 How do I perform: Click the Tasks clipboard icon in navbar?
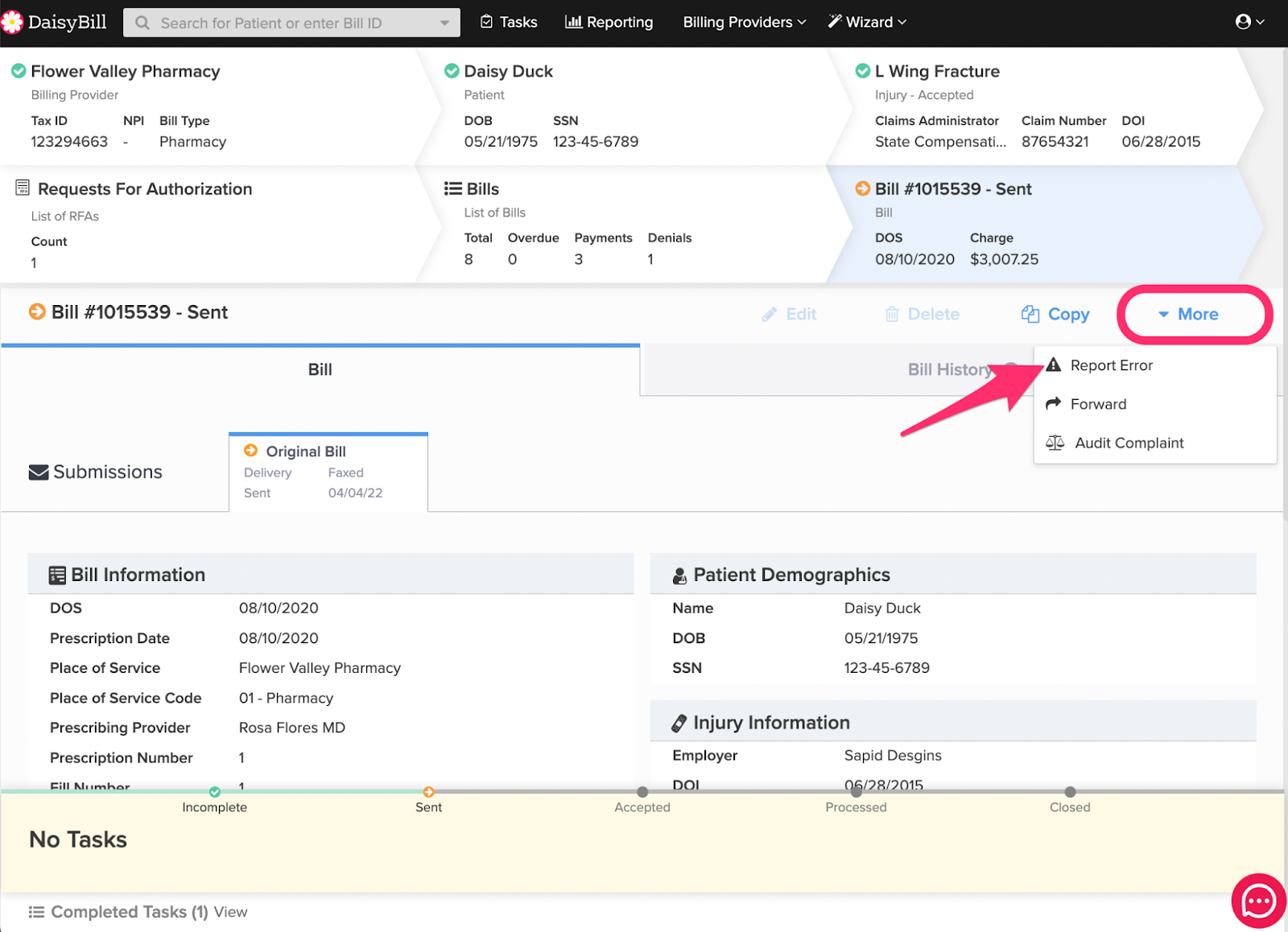(x=486, y=22)
